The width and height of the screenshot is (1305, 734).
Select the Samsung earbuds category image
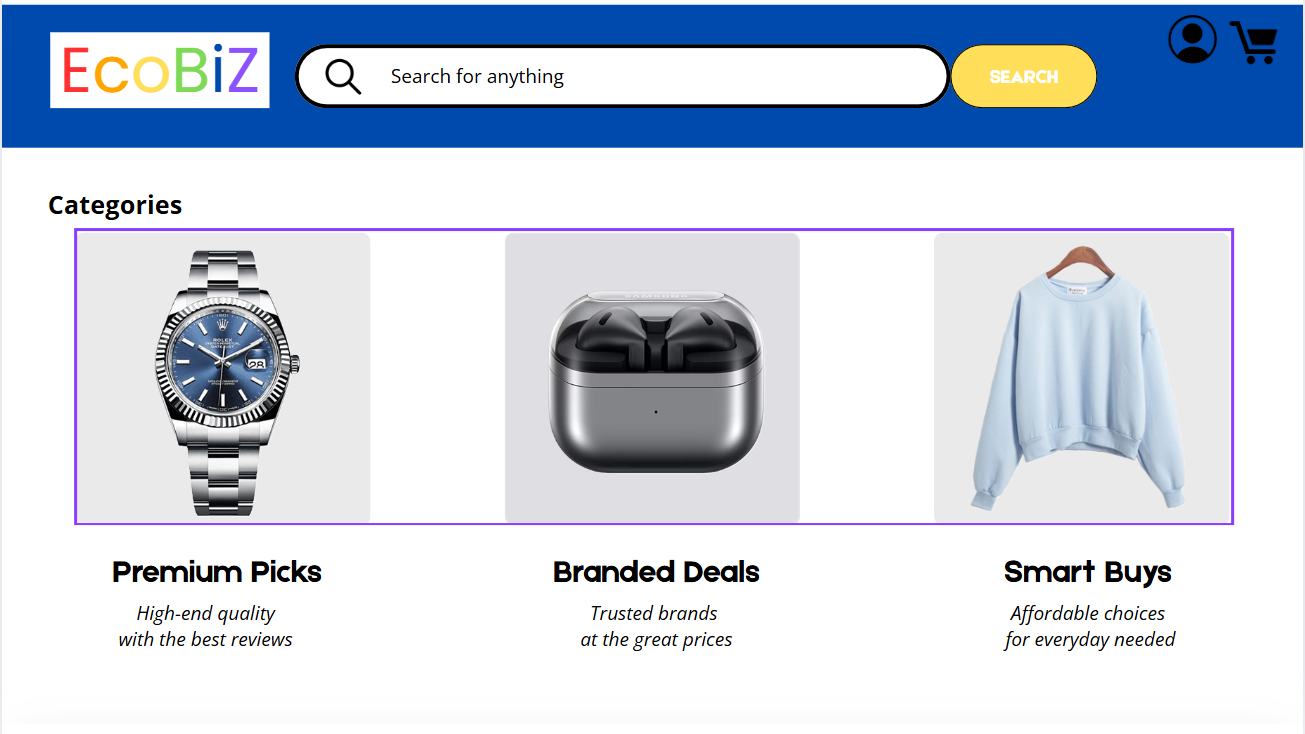coord(653,378)
